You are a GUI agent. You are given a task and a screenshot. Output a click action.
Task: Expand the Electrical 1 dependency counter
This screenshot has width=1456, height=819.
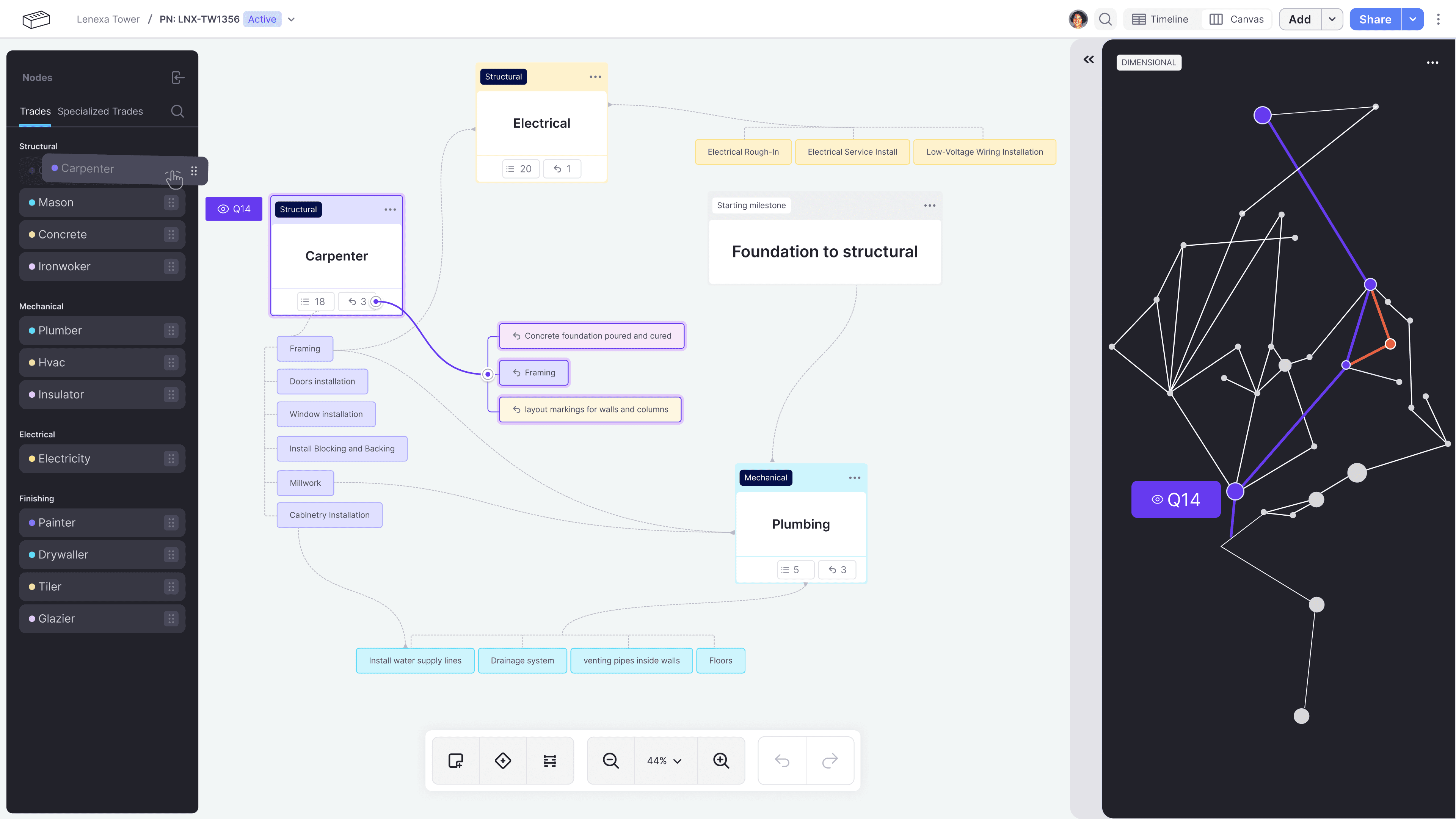pyautogui.click(x=562, y=169)
